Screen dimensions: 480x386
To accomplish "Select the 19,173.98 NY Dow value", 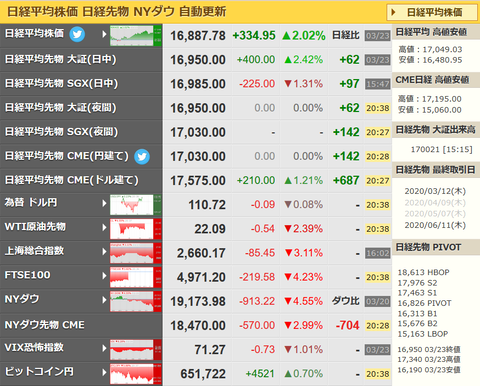I will 198,301.
